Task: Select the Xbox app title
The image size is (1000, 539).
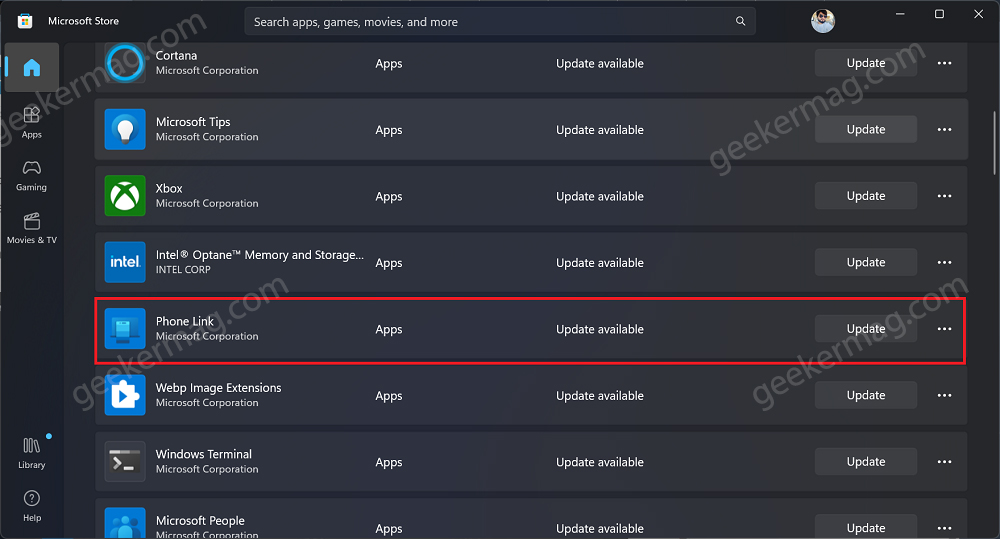Action: pos(169,188)
